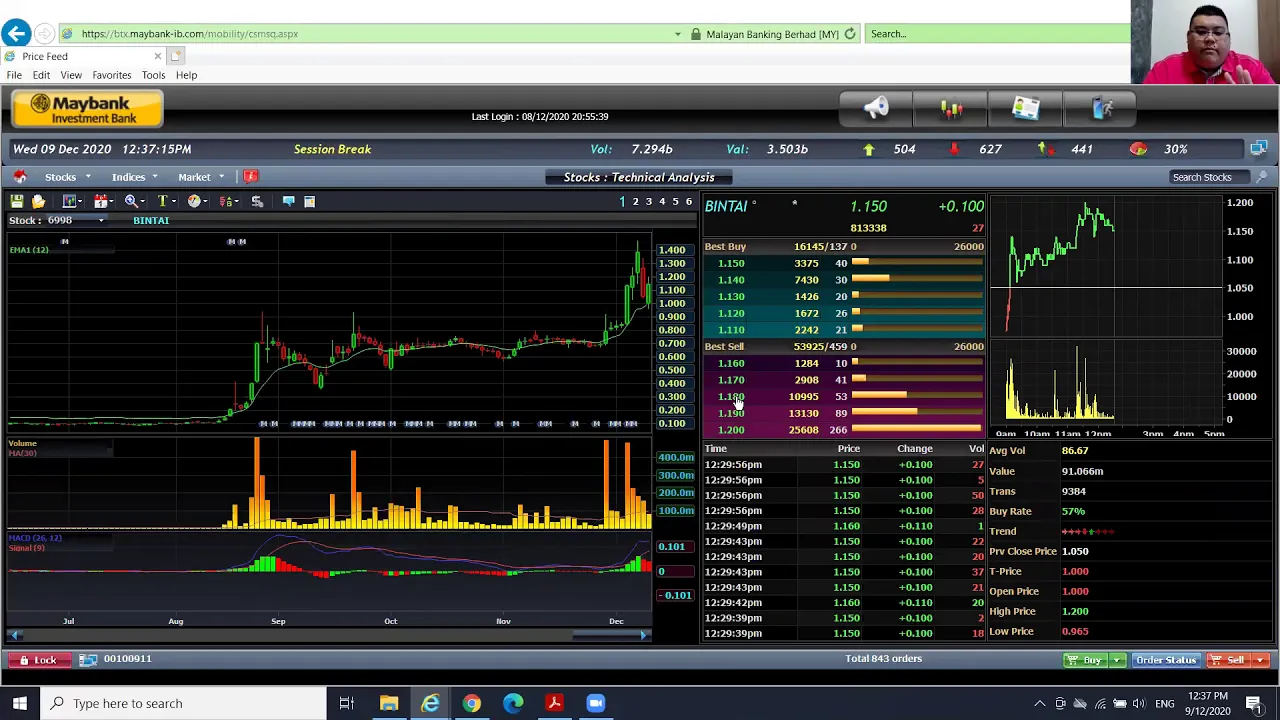The image size is (1280, 720).
Task: Click the 1.150 best buy price
Action: 731,263
